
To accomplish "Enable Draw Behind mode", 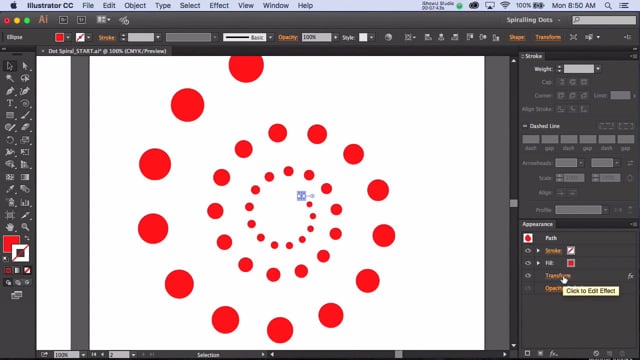I will click(18, 282).
